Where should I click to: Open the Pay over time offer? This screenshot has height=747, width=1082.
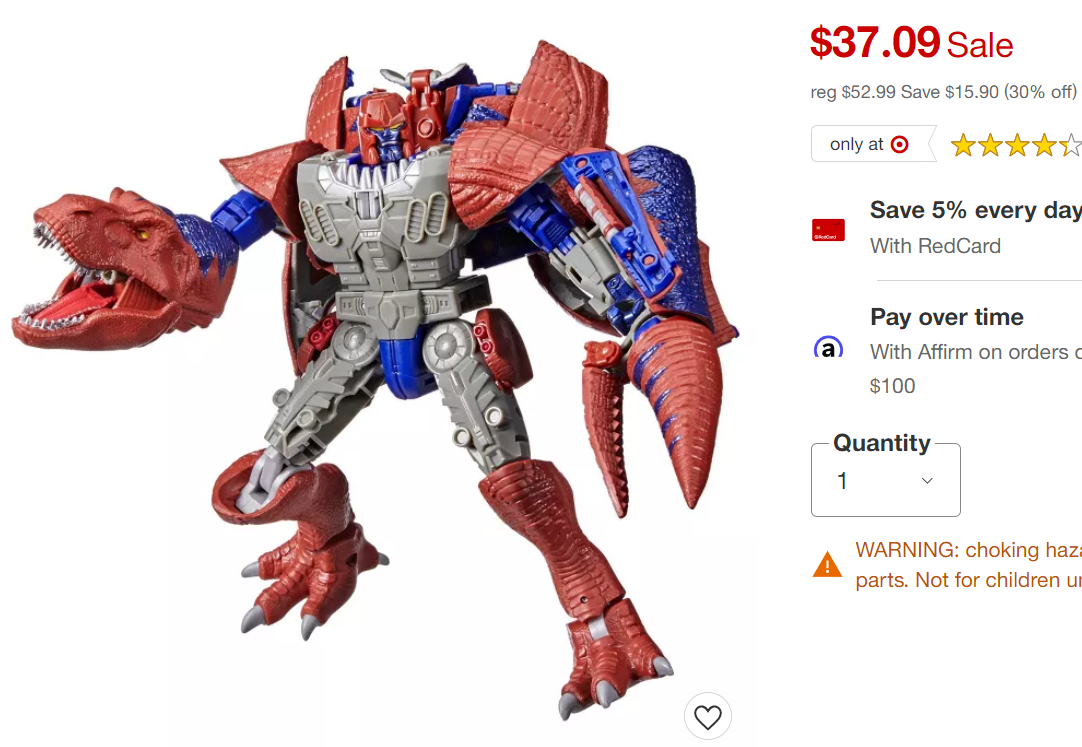point(947,317)
